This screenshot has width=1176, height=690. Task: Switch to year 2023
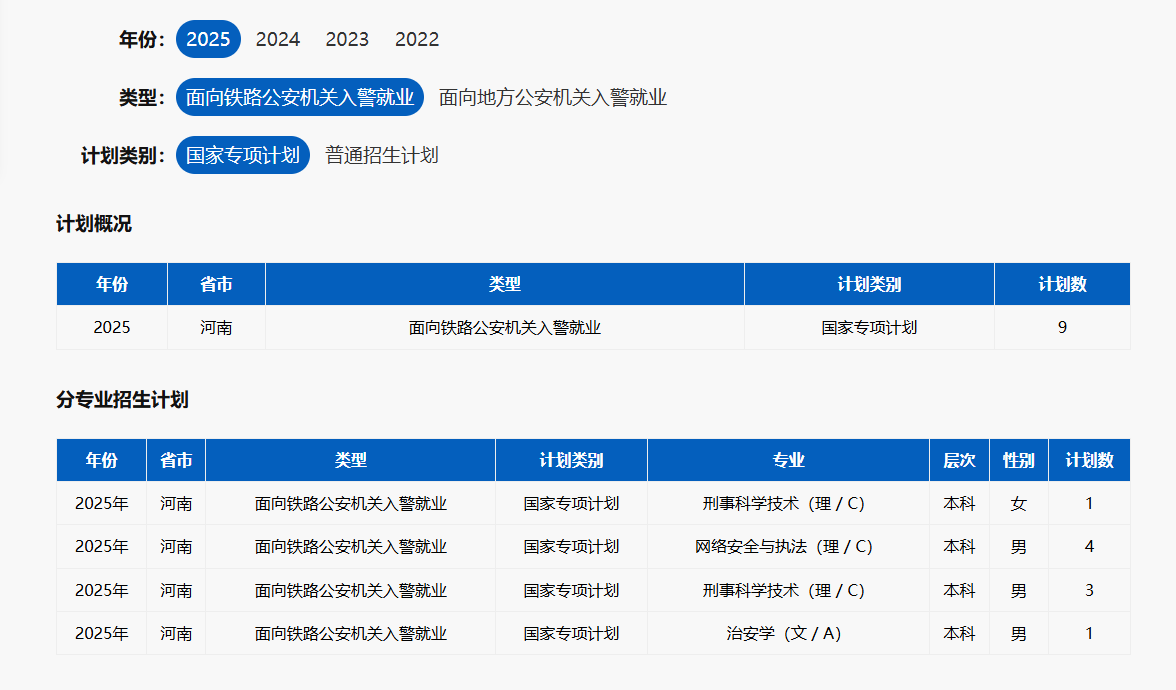(x=347, y=39)
